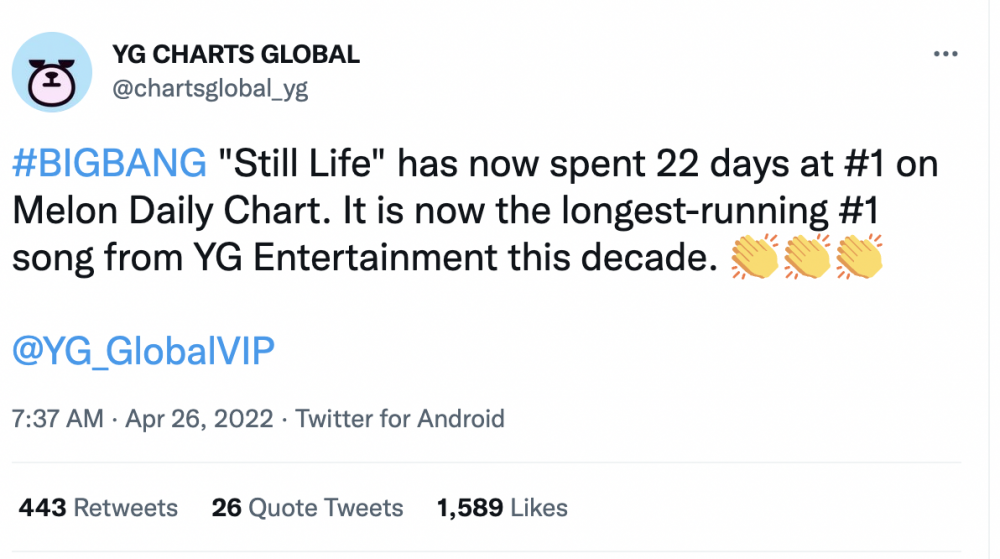This screenshot has height=559, width=1000.
Task: Click the "longest-running #1" phrase in tweet
Action: [721, 210]
